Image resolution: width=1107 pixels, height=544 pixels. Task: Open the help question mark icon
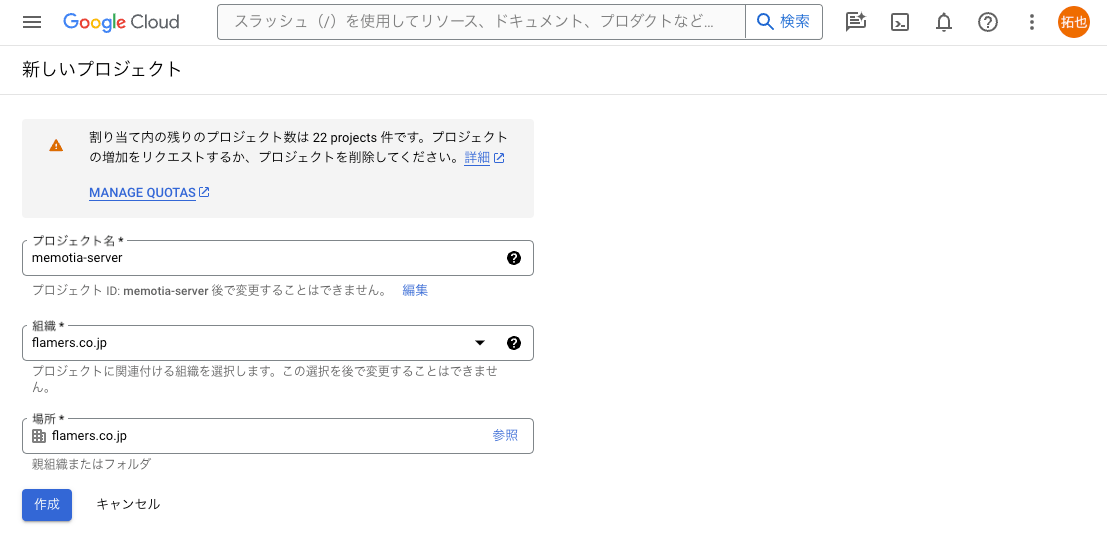(x=988, y=22)
